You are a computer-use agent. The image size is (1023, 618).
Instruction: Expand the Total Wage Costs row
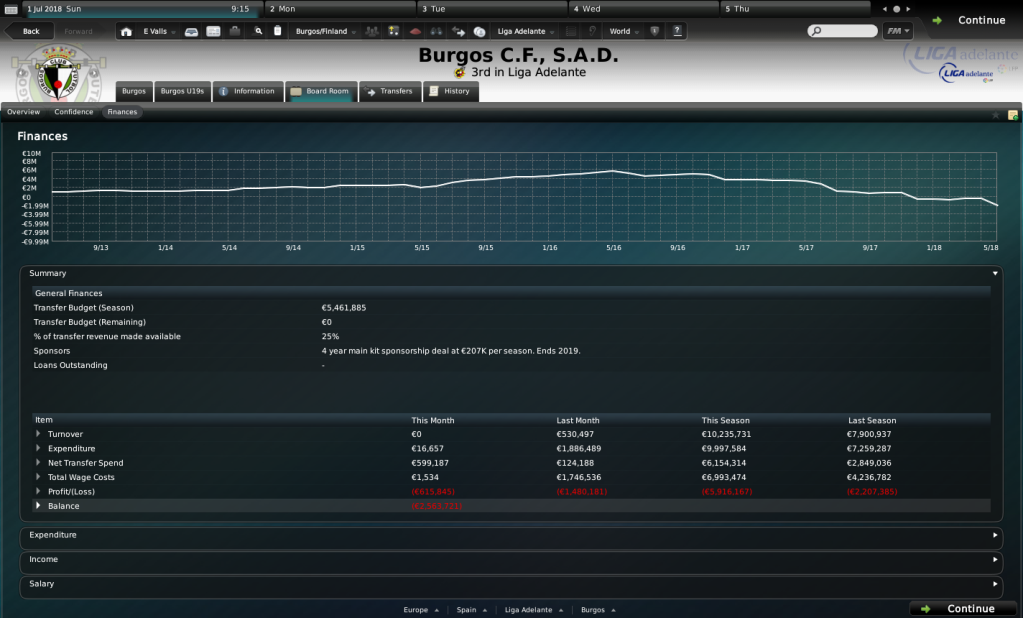[38, 477]
